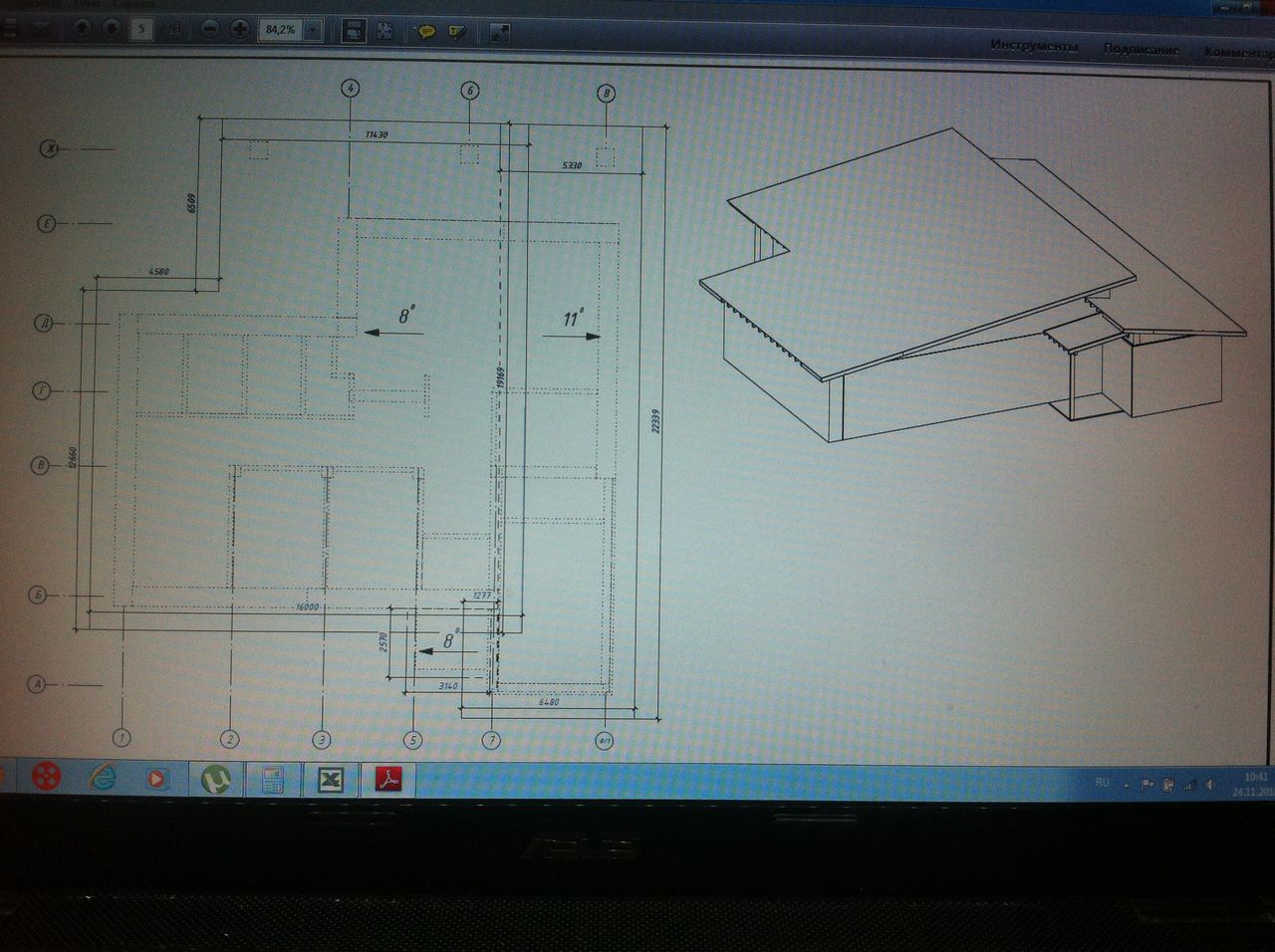Add a sticky note comment
Screen dimensions: 1275x952
426,32
